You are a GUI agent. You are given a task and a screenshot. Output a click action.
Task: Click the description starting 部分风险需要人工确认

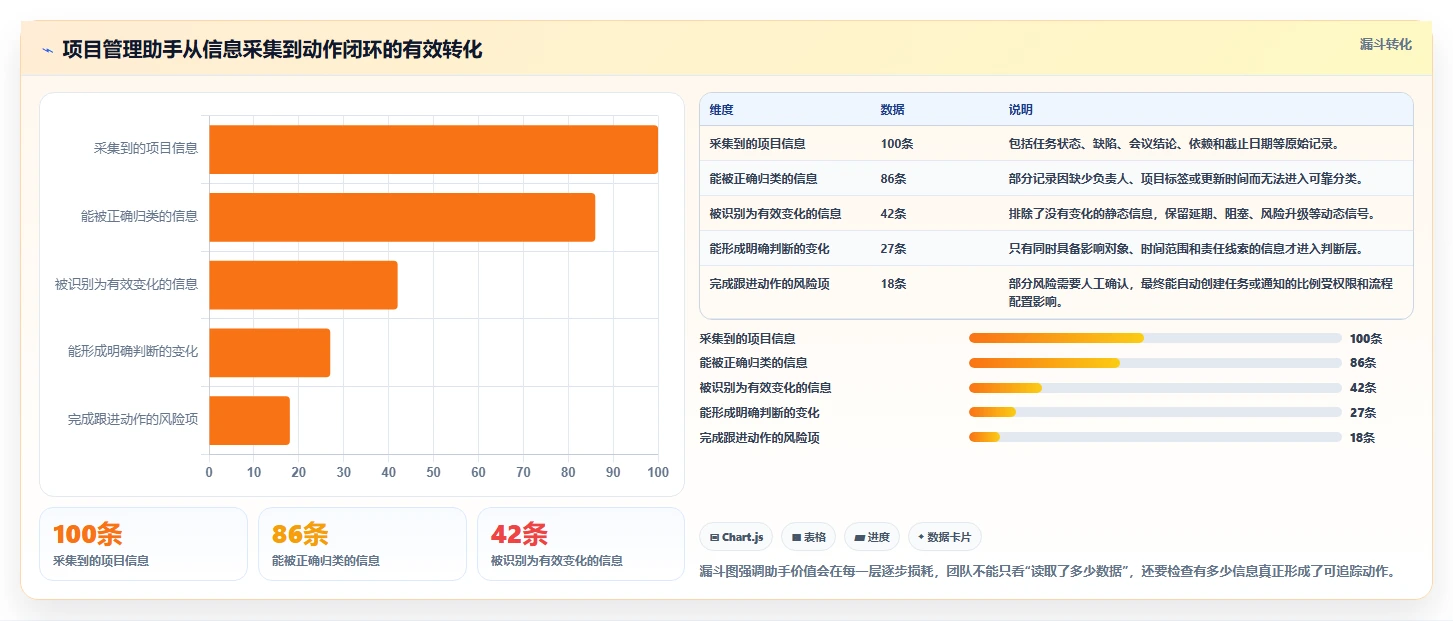pyautogui.click(x=1201, y=292)
